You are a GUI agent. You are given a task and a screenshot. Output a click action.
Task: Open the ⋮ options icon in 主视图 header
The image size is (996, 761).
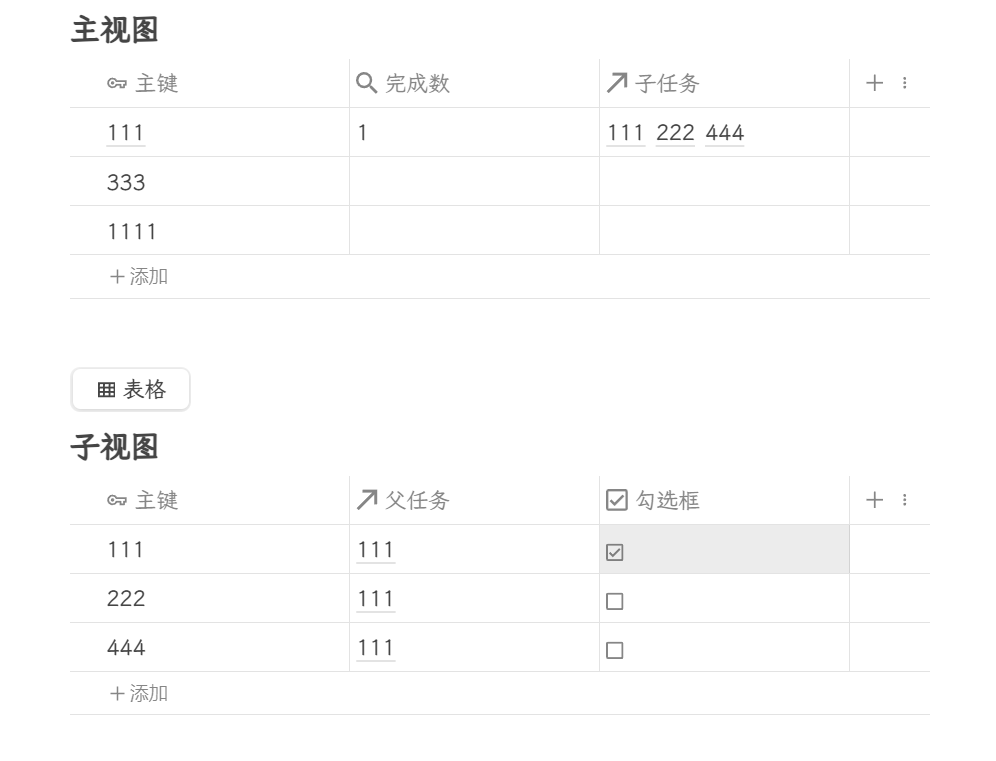[x=904, y=83]
